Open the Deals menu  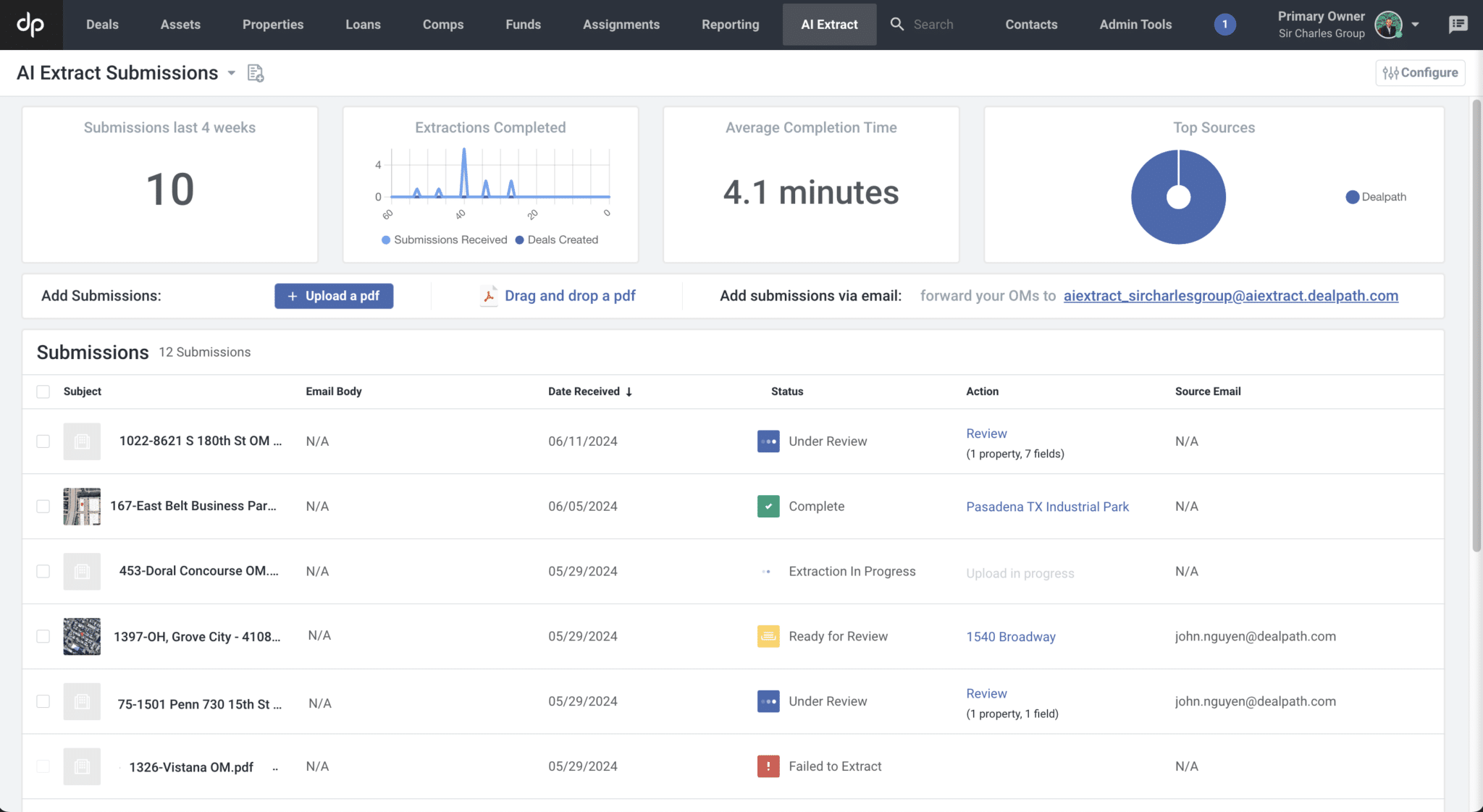point(102,25)
